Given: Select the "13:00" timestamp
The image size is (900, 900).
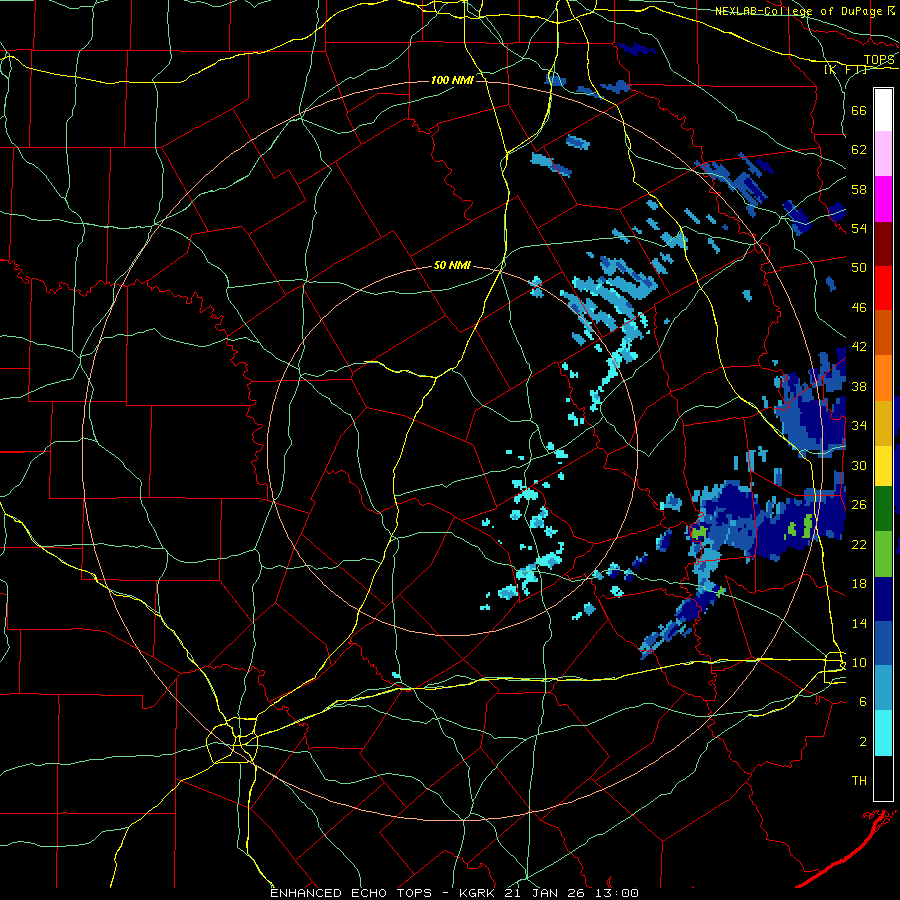Looking at the screenshot, I should point(617,893).
